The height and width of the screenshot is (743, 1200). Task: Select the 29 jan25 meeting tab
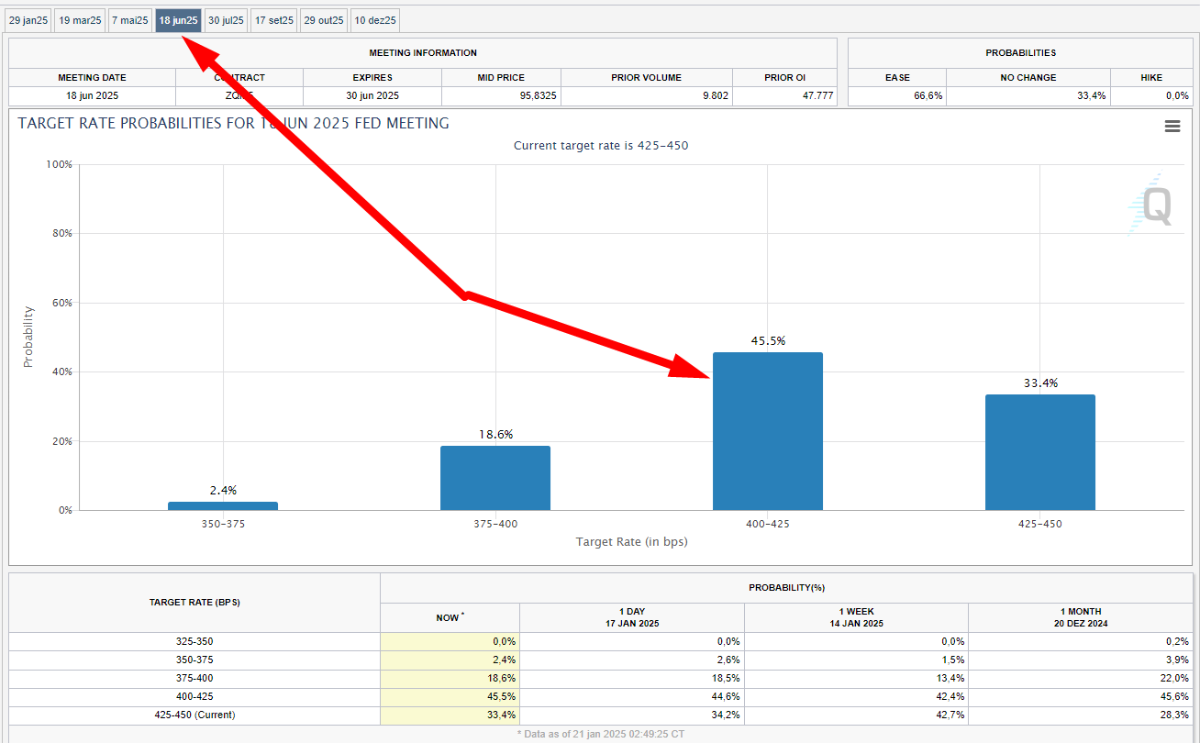pyautogui.click(x=28, y=20)
